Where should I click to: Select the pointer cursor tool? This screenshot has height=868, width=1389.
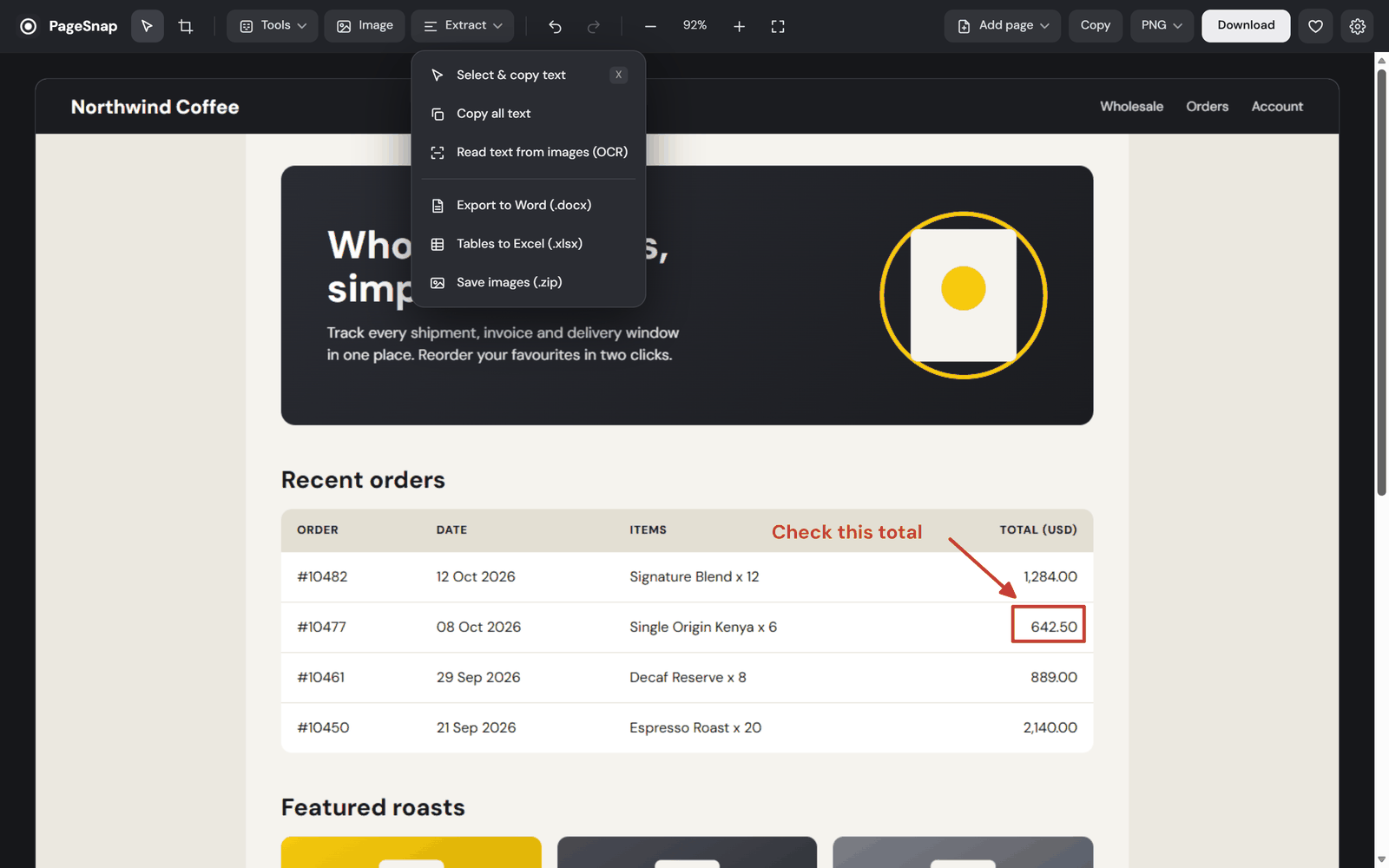pyautogui.click(x=147, y=26)
